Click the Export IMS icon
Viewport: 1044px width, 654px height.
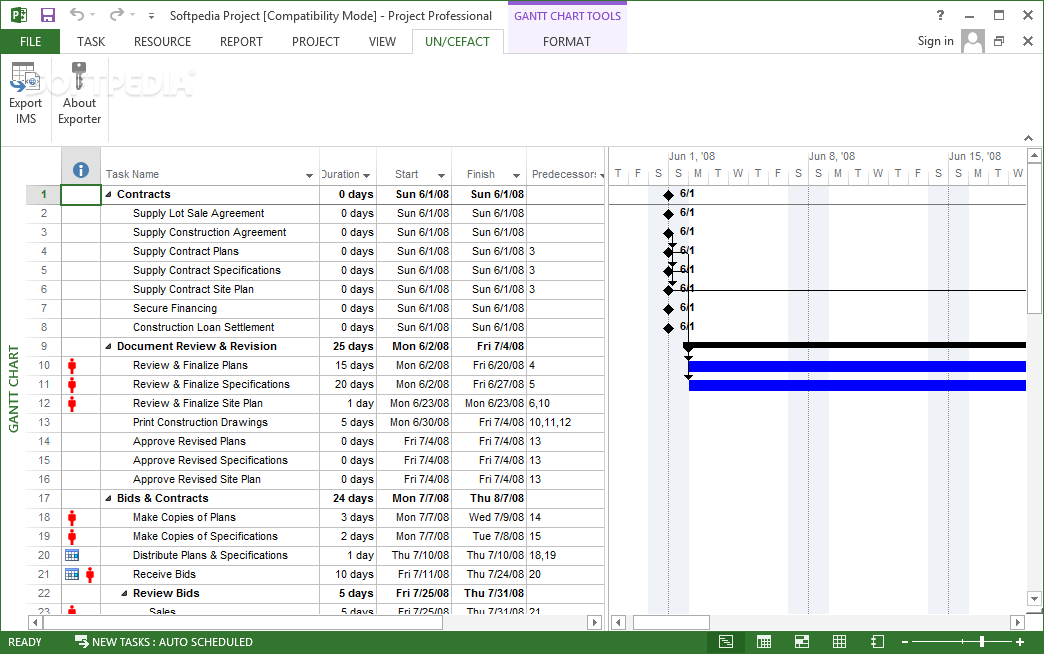(25, 78)
